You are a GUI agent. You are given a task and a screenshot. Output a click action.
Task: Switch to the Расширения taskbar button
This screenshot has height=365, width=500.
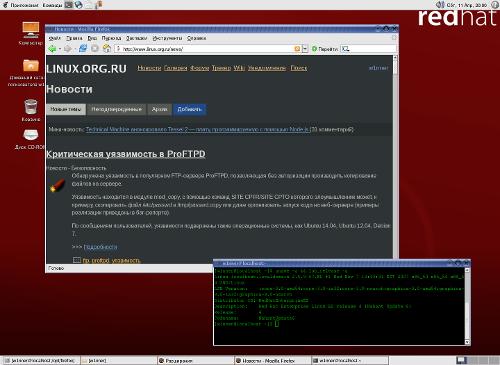[x=195, y=360]
